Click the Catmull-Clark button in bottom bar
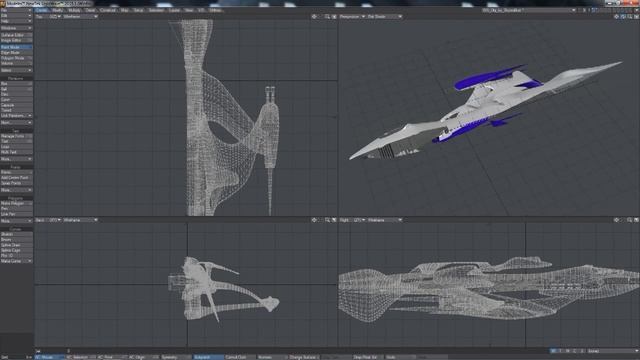The height and width of the screenshot is (360, 640). (x=240, y=357)
